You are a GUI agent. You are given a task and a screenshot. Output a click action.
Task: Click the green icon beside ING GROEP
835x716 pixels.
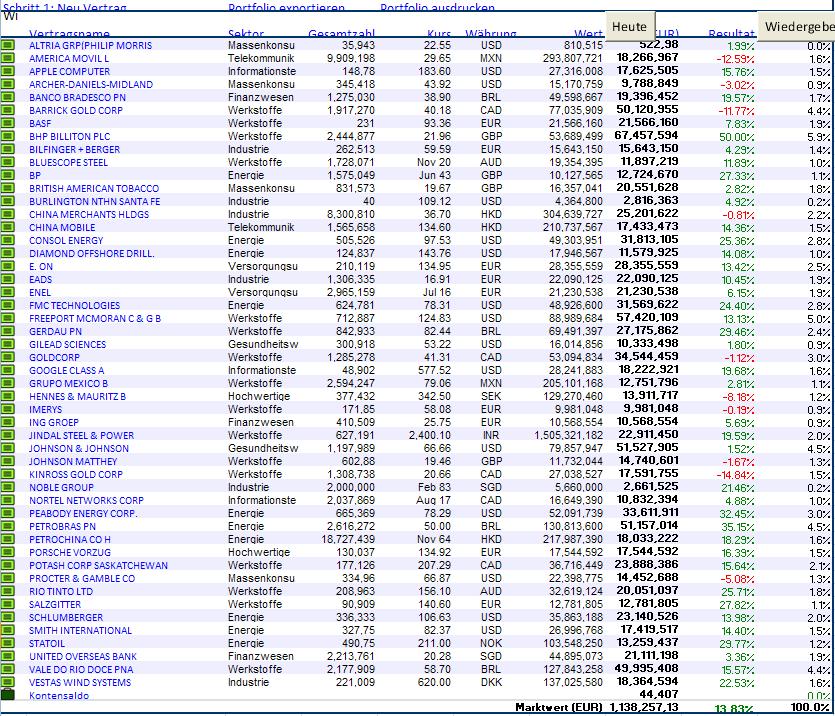(x=7, y=422)
